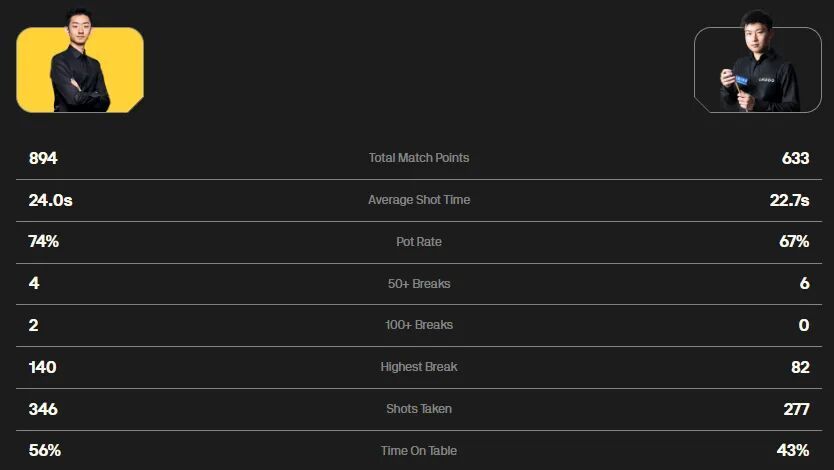This screenshot has width=834, height=470.
Task: Click the 100+ Breaks label
Action: pos(418,325)
